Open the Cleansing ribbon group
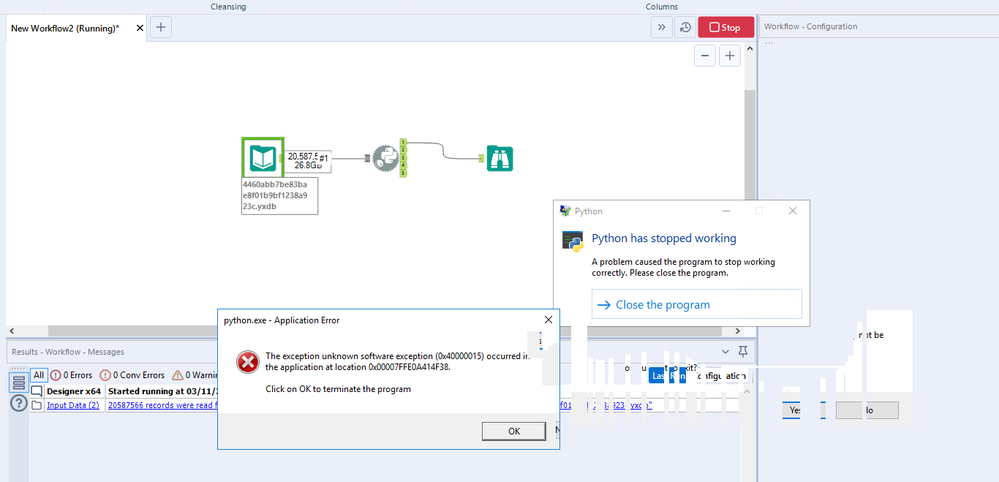999x482 pixels. coord(228,6)
